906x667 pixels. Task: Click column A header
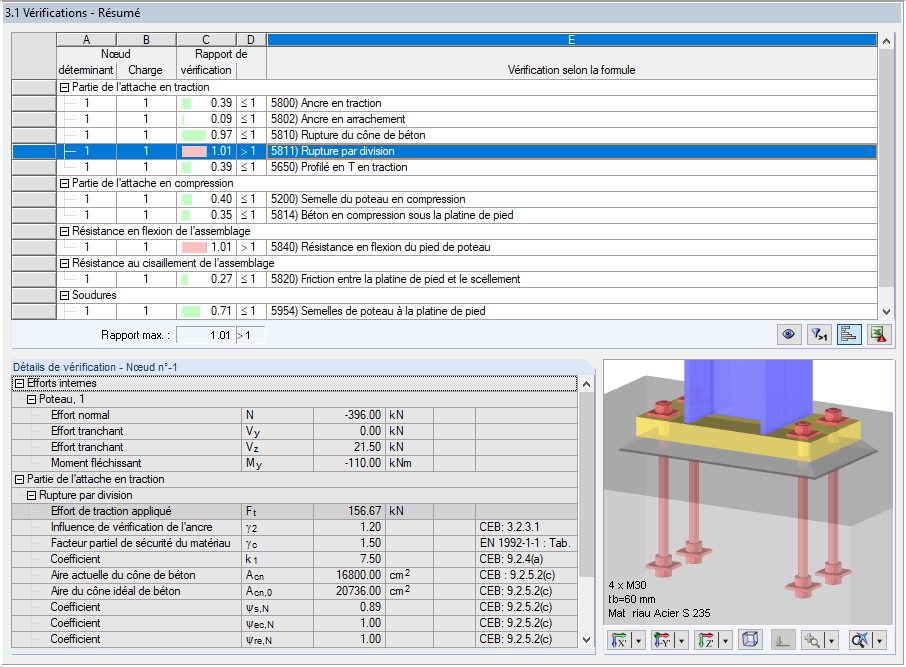click(86, 39)
